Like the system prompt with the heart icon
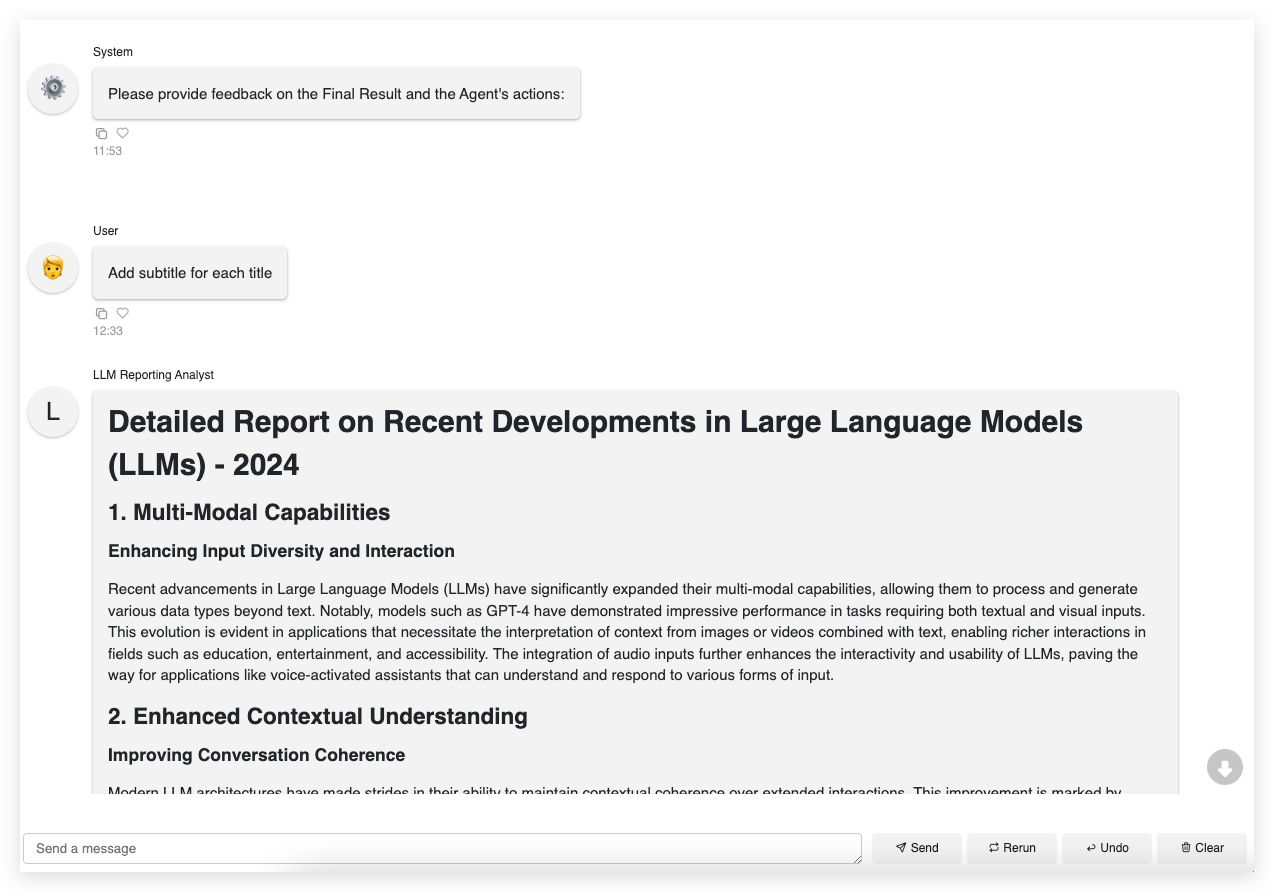Screen dimensions: 1274x892 click(x=121, y=133)
